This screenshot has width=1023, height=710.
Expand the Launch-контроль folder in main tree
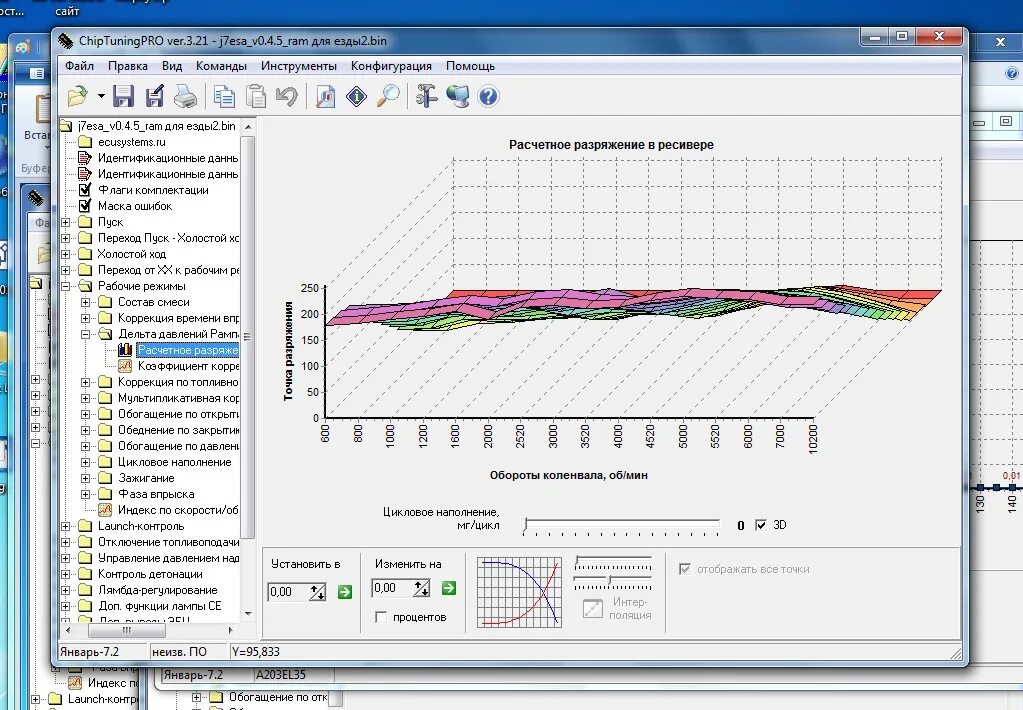65,526
